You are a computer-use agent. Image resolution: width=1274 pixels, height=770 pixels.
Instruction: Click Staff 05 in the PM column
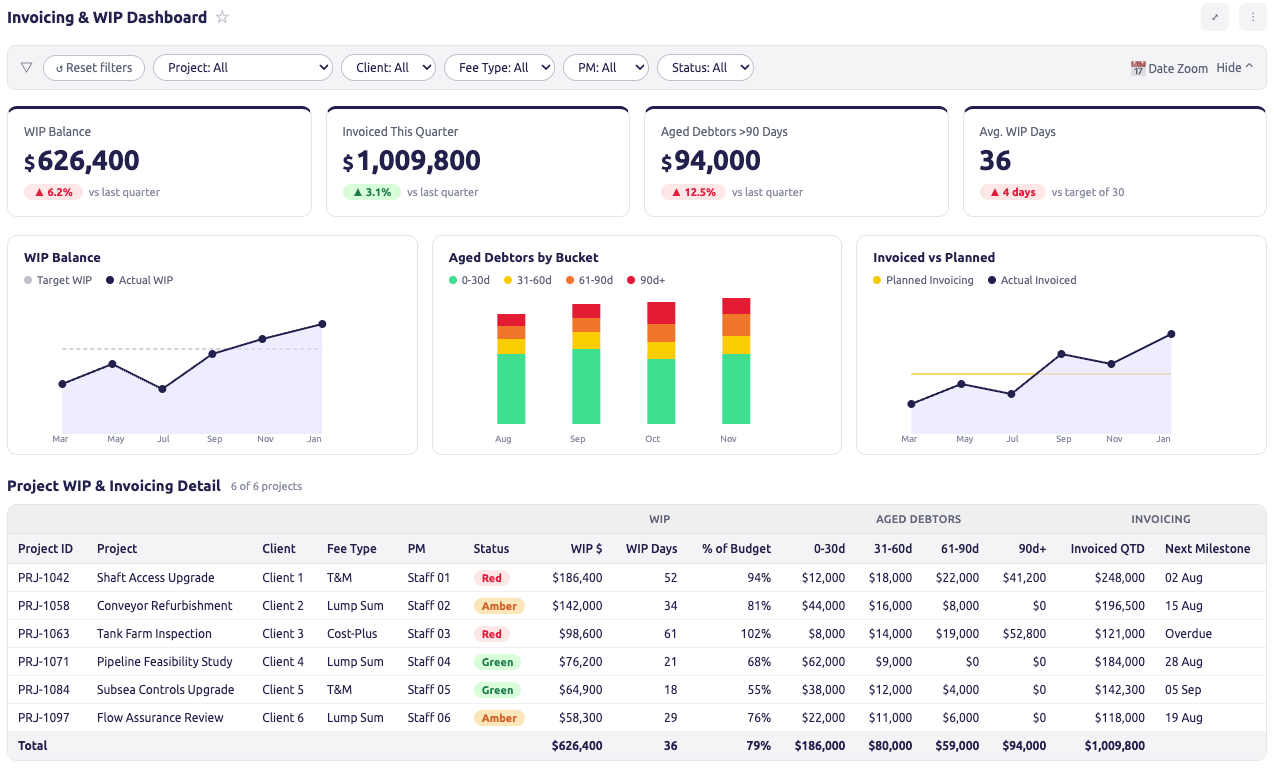tap(429, 690)
